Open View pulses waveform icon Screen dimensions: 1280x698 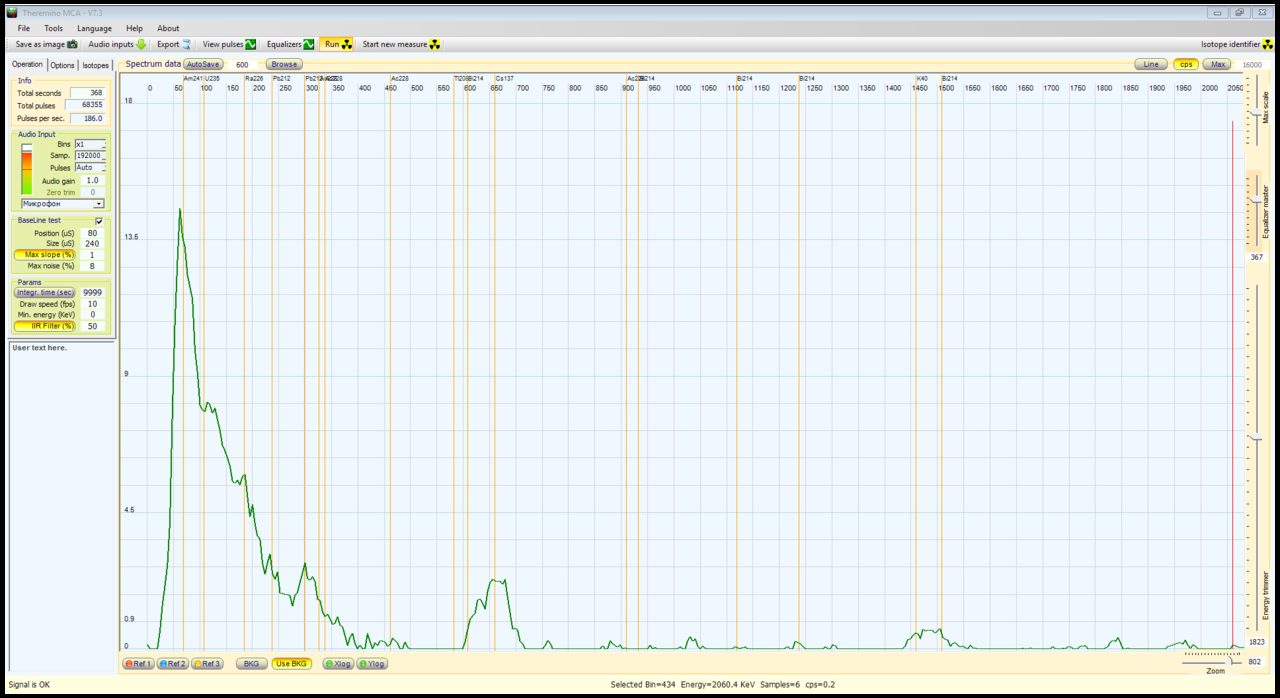[251, 44]
